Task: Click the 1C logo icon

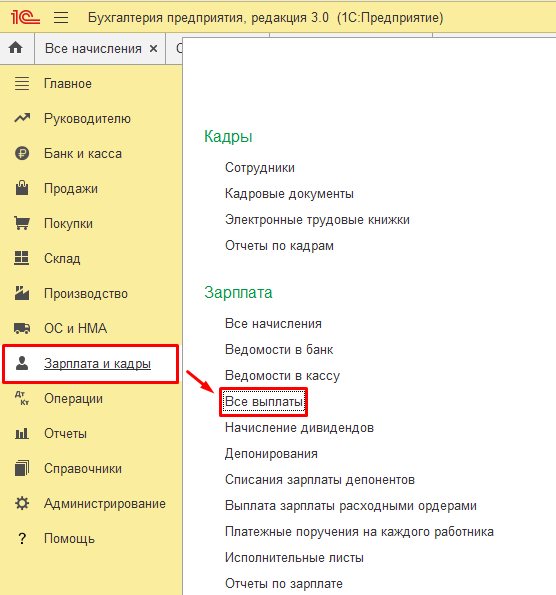Action: tap(25, 17)
